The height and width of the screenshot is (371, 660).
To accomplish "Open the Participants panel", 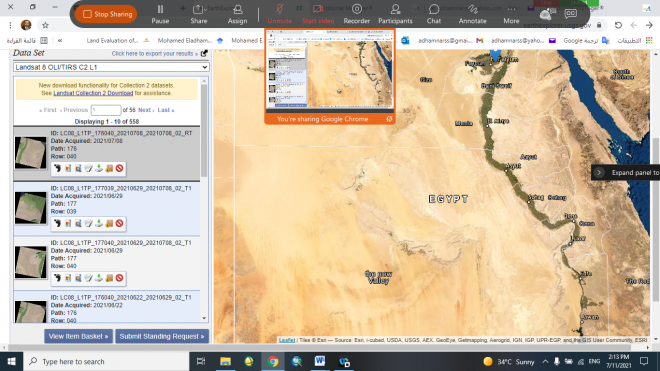I will [395, 14].
